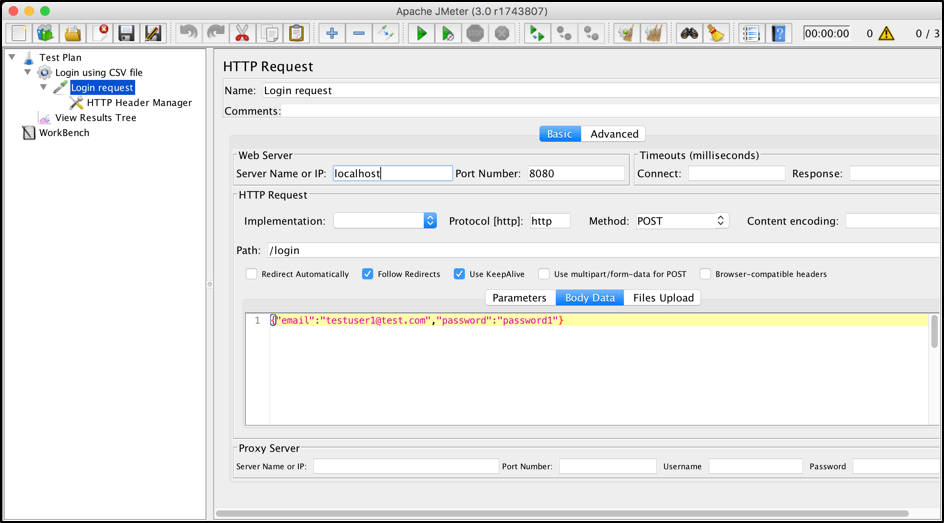Click Remote Shutdown All icon
This screenshot has width=944, height=523.
(591, 33)
